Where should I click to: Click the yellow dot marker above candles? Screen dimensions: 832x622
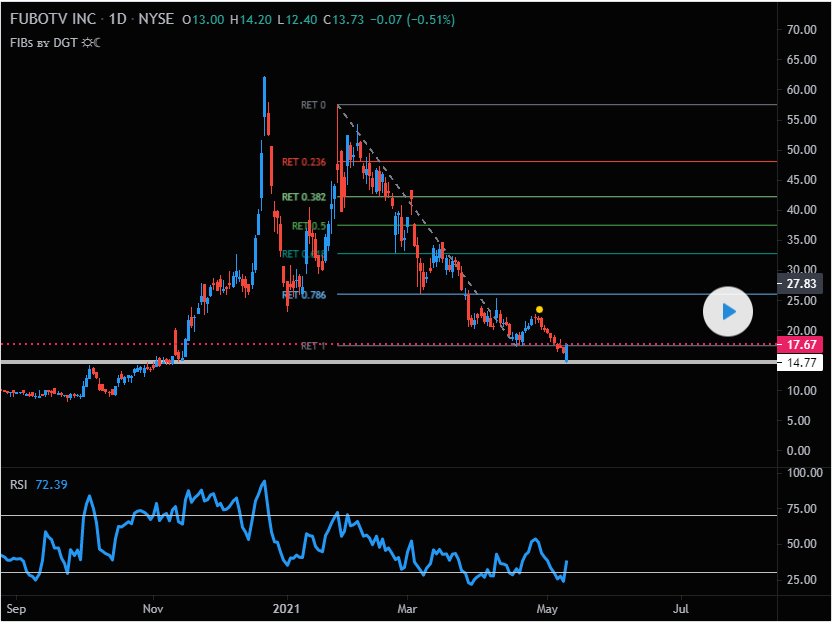coord(539,310)
